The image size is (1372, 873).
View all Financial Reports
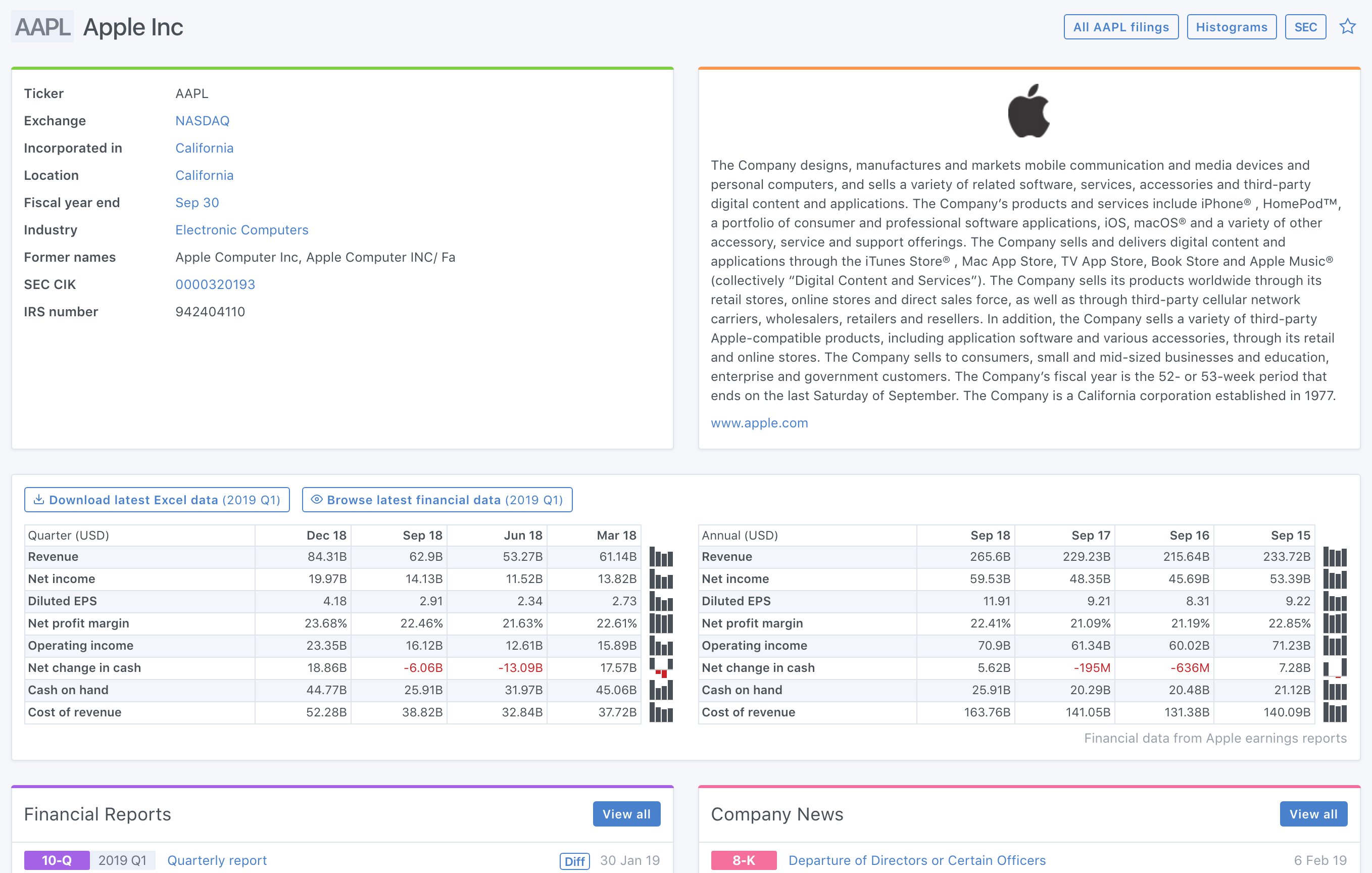(x=626, y=814)
